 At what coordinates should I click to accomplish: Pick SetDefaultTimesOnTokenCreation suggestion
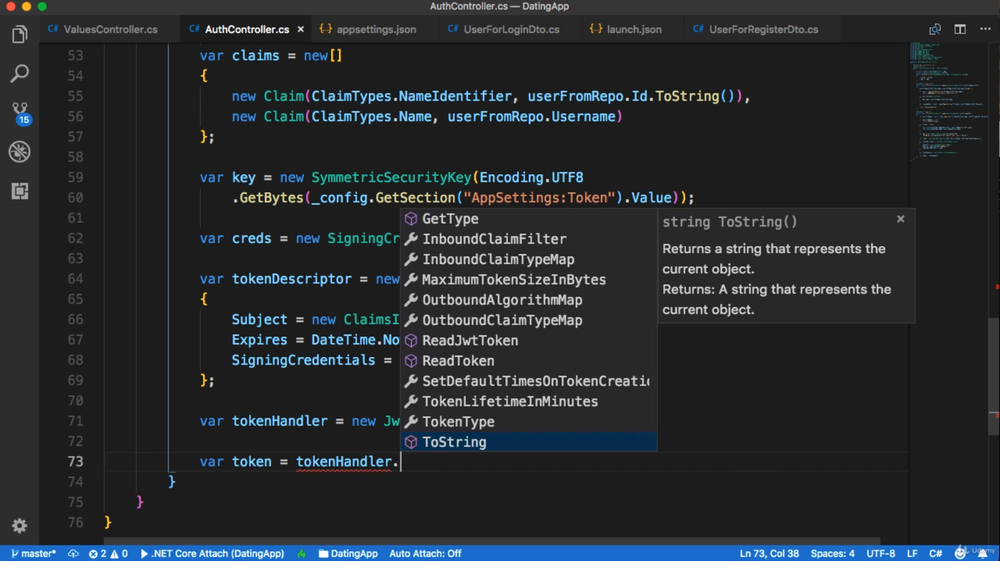pyautogui.click(x=528, y=381)
